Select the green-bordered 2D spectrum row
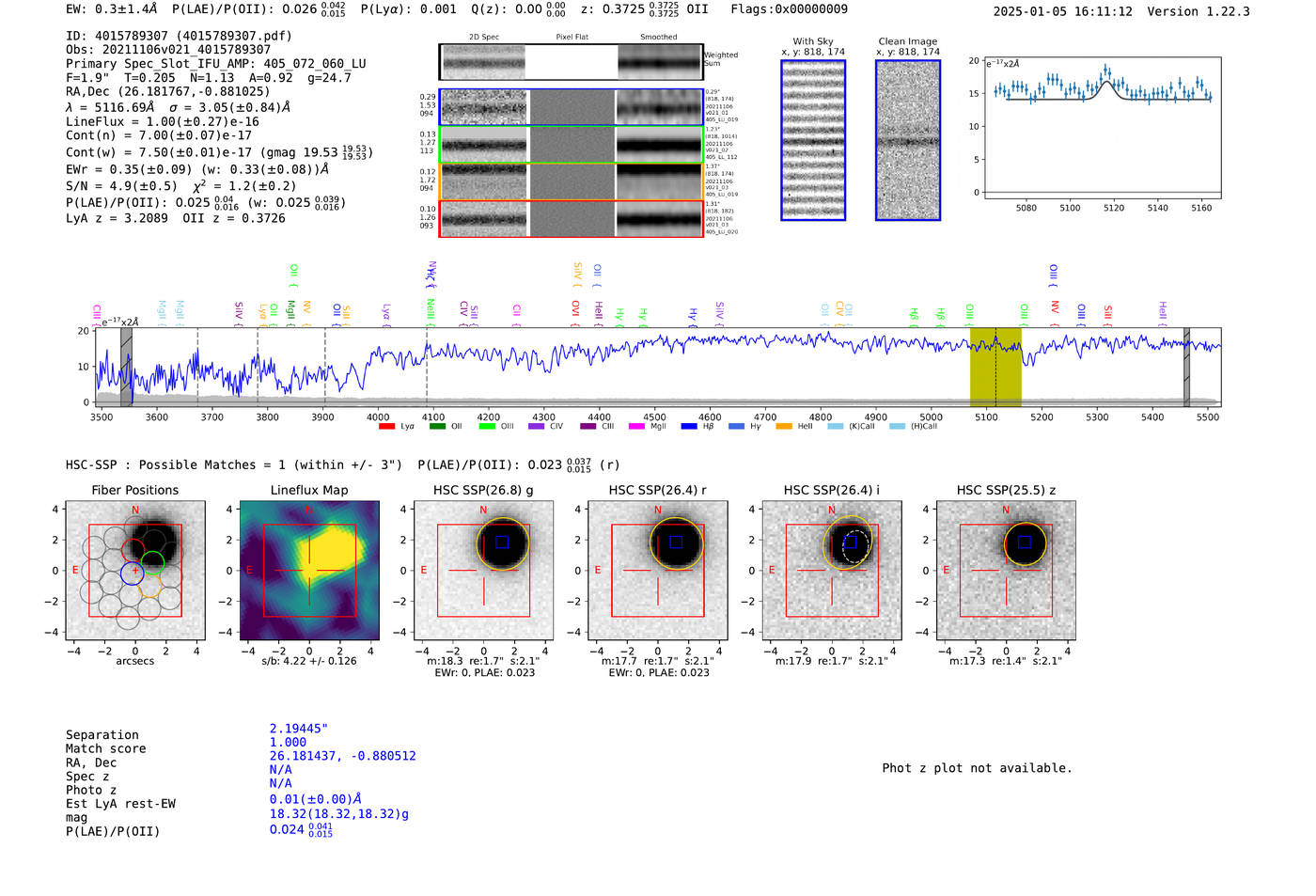The image size is (1316, 896). tap(571, 145)
